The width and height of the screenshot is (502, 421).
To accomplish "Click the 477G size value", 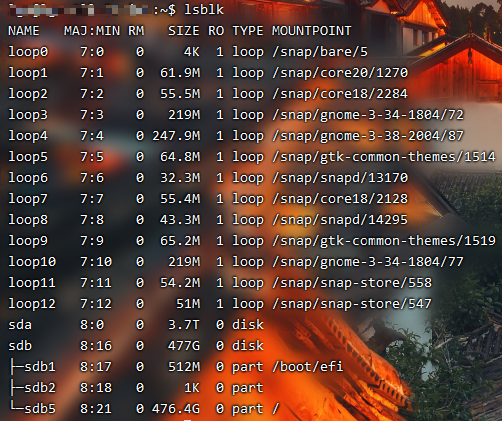I will (x=184, y=346).
